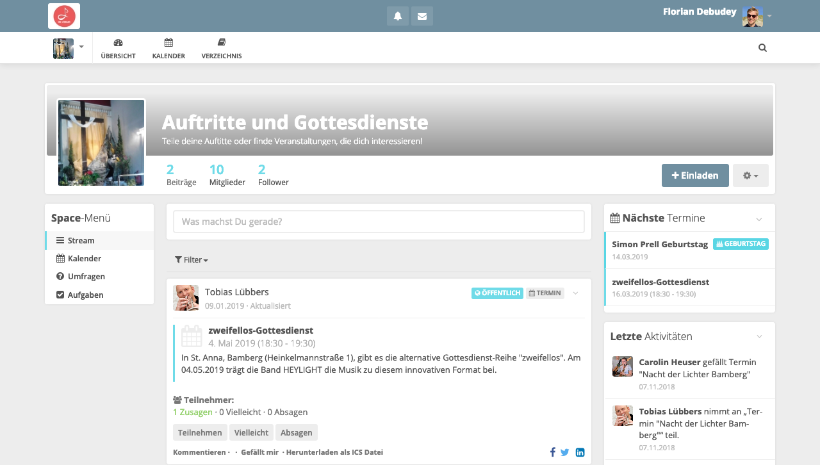Click Tobias Lübbers activity avatar
The image size is (820, 465).
tap(622, 416)
